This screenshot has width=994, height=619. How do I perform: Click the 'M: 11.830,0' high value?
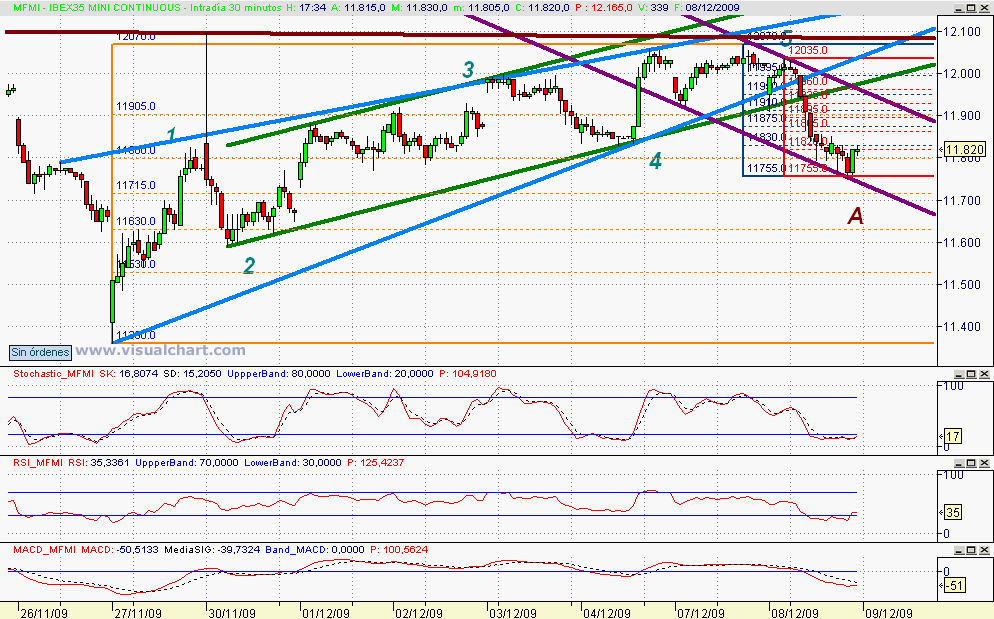tap(420, 8)
